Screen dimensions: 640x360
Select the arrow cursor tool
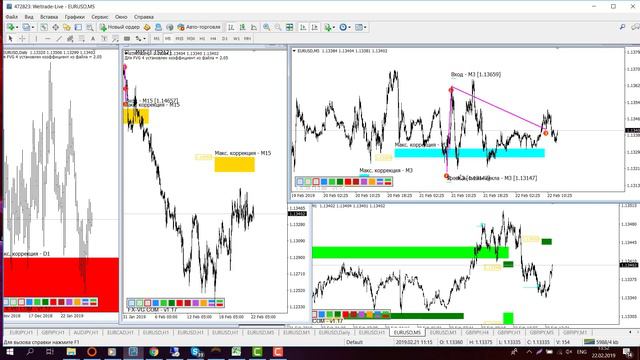click(x=11, y=39)
